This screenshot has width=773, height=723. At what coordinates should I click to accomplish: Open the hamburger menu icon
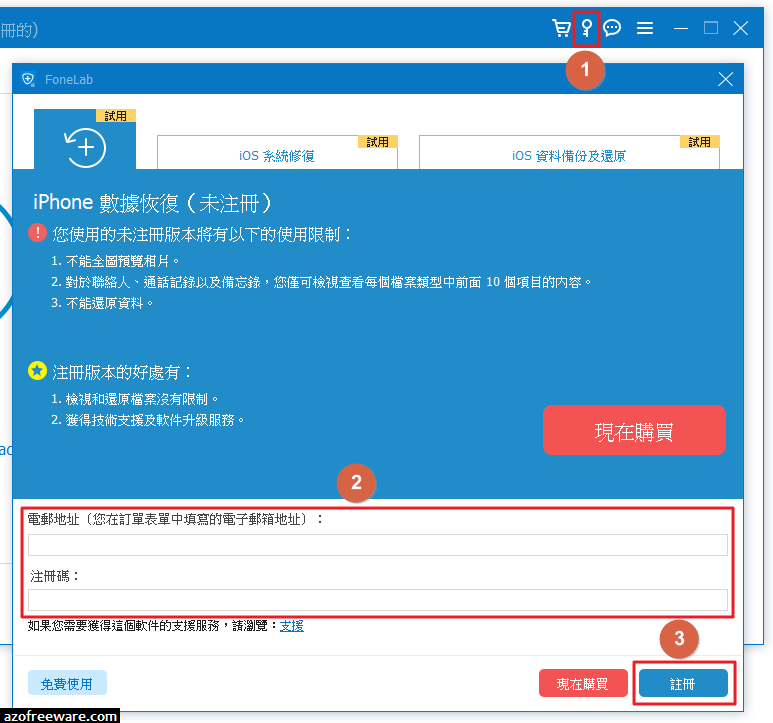[645, 28]
